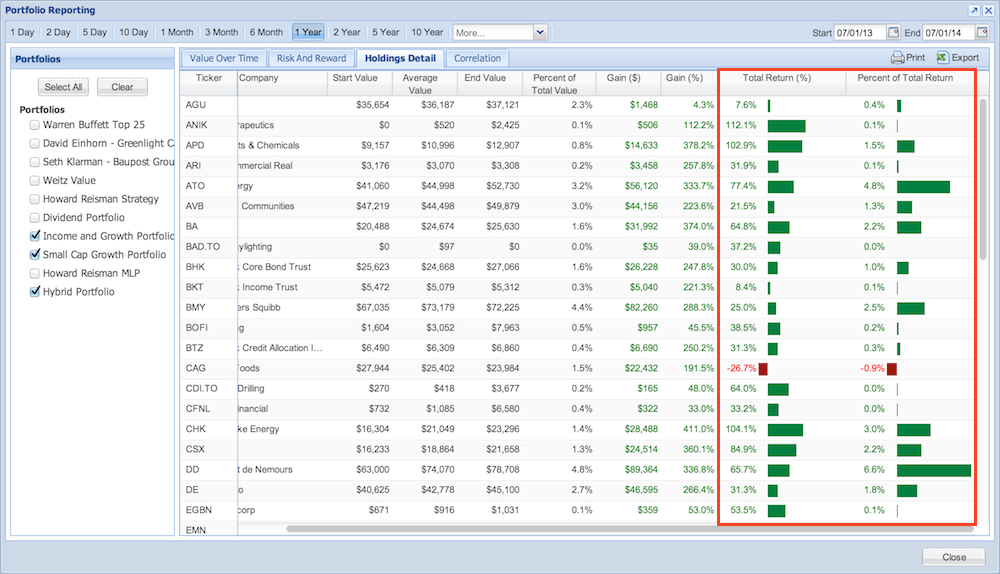Select the 1 Year time range
Image resolution: width=1000 pixels, height=574 pixels.
click(x=308, y=32)
